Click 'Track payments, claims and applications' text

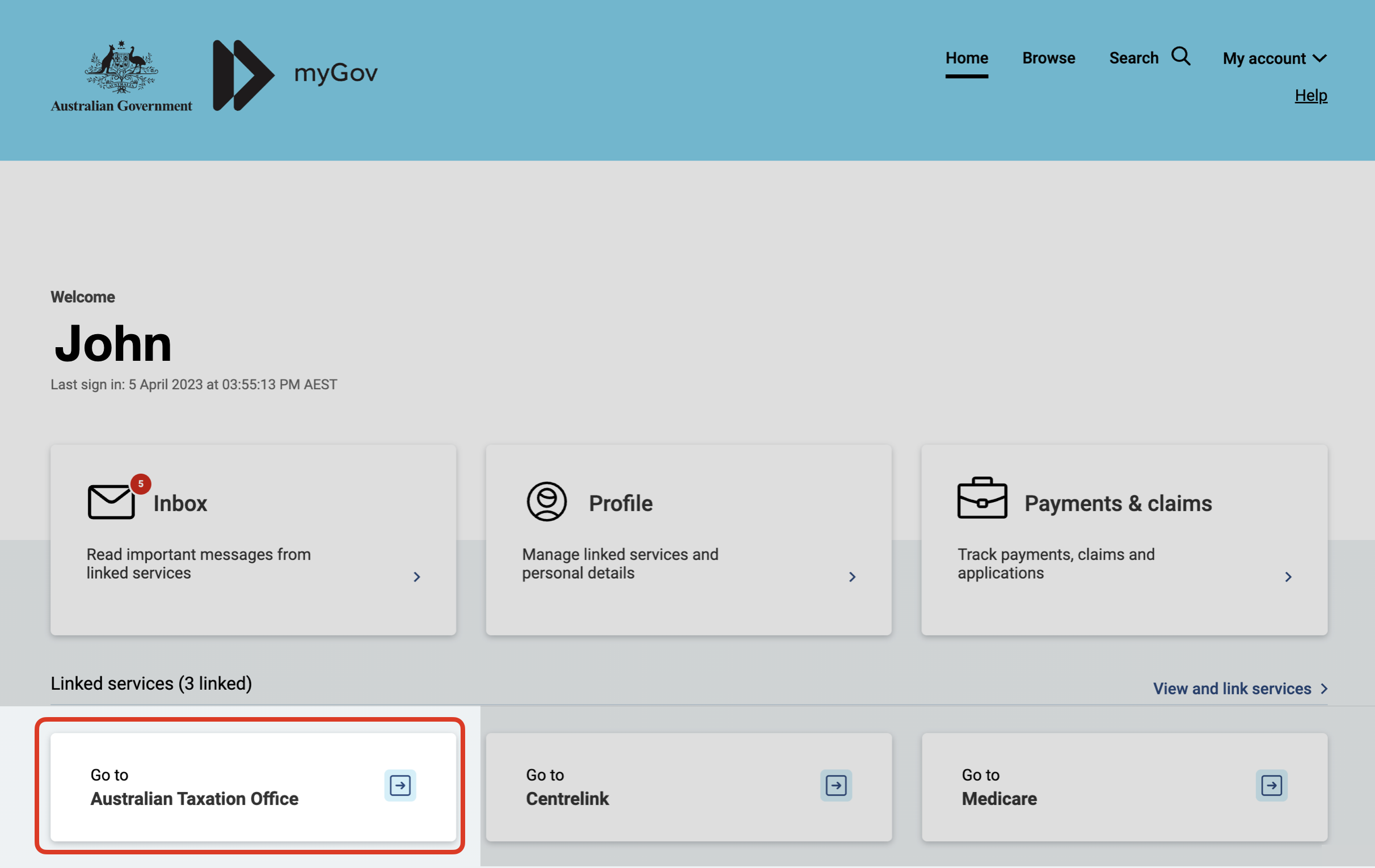(x=1056, y=563)
